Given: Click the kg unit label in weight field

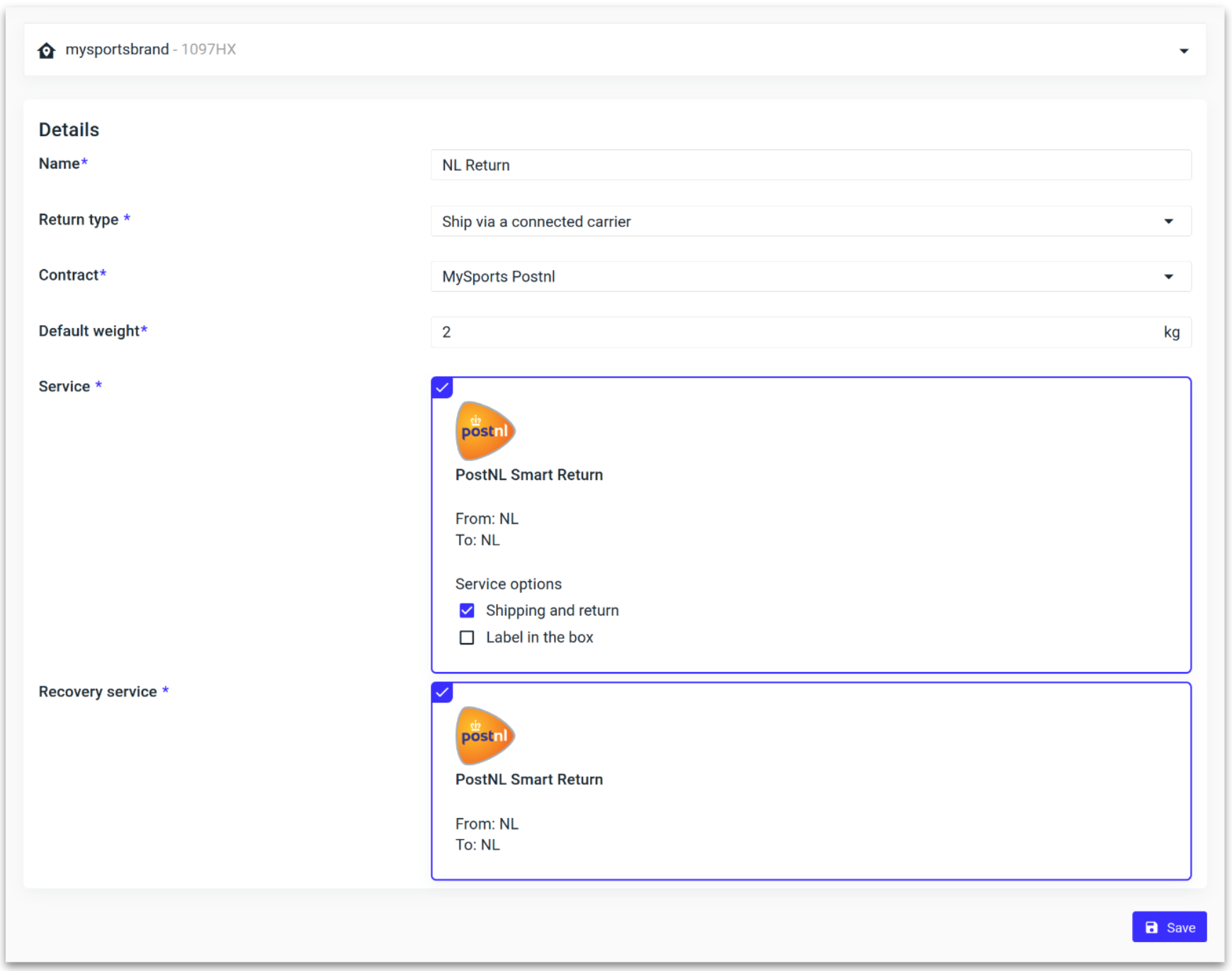Looking at the screenshot, I should pos(1172,331).
